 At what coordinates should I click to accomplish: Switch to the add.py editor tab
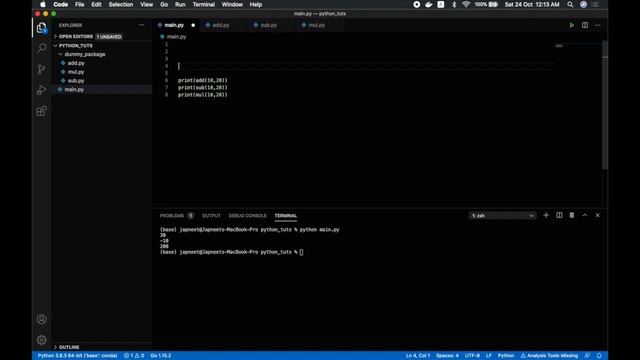(x=220, y=25)
